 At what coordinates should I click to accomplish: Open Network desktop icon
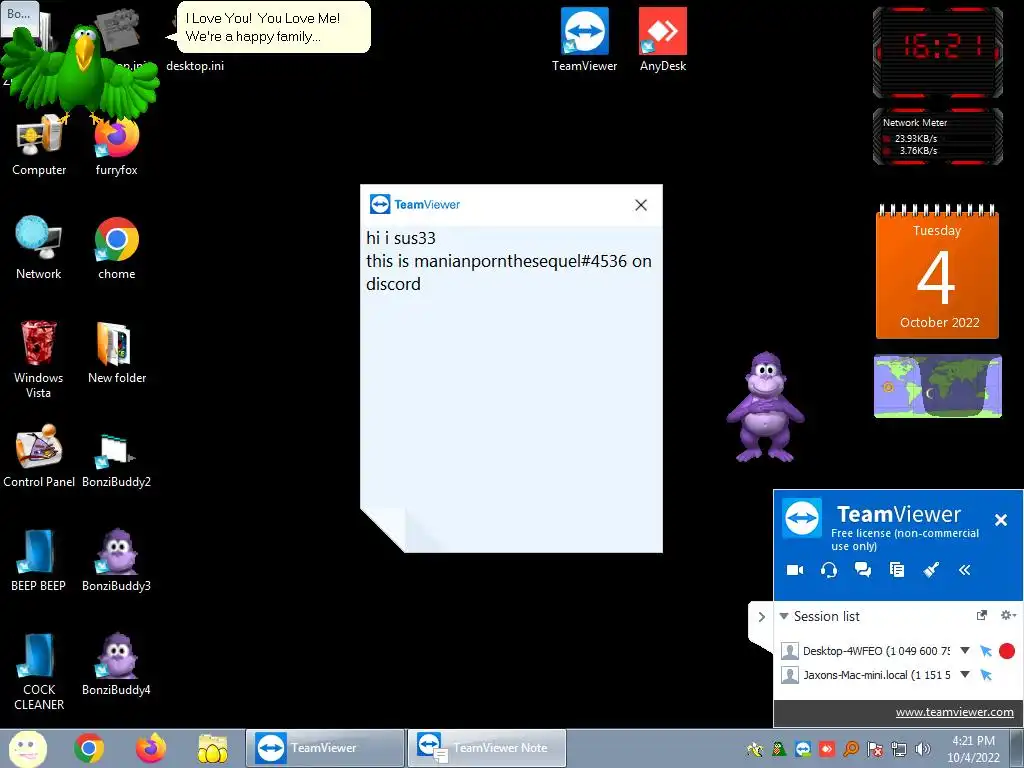(39, 248)
